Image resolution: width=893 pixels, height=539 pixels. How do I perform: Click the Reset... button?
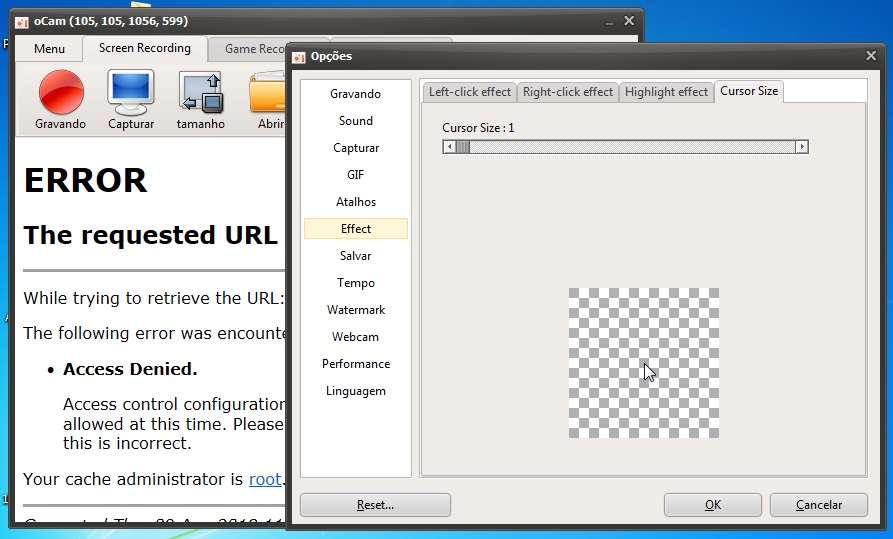point(375,505)
